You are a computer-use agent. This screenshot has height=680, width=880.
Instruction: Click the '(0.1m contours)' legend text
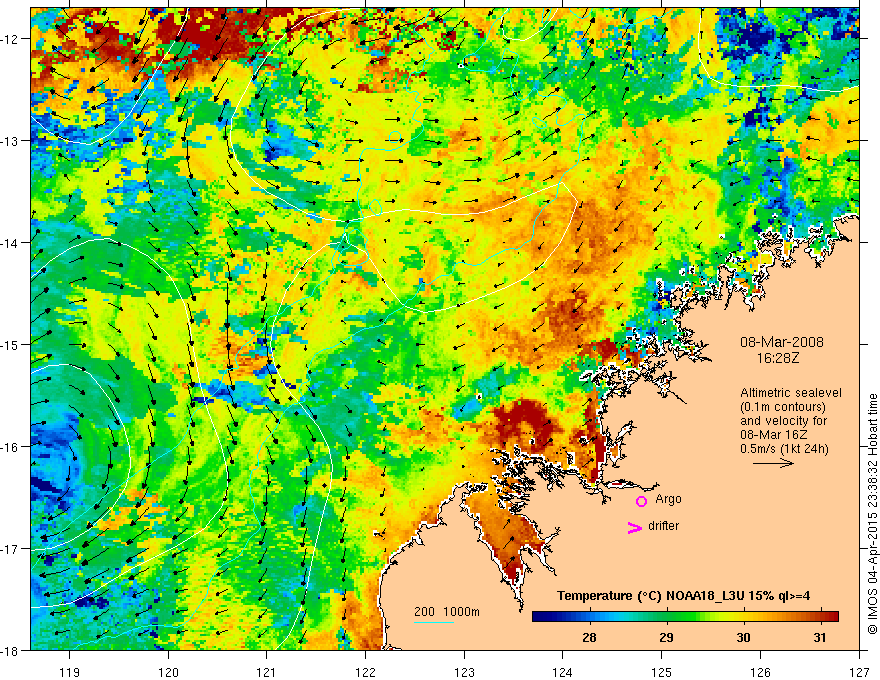point(783,407)
